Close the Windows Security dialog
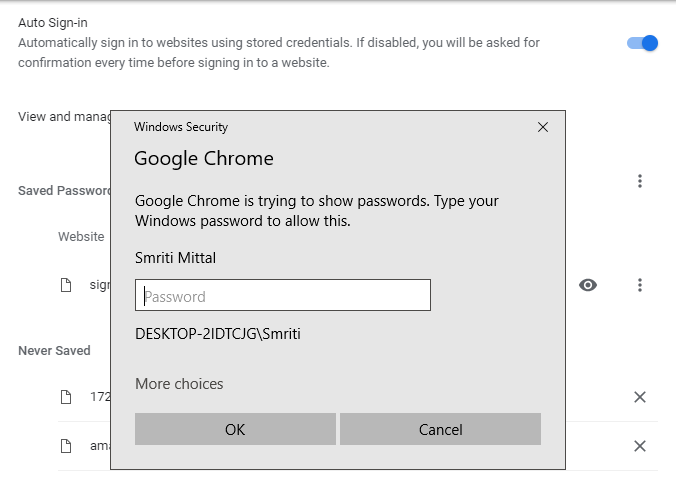The width and height of the screenshot is (676, 486). click(543, 127)
